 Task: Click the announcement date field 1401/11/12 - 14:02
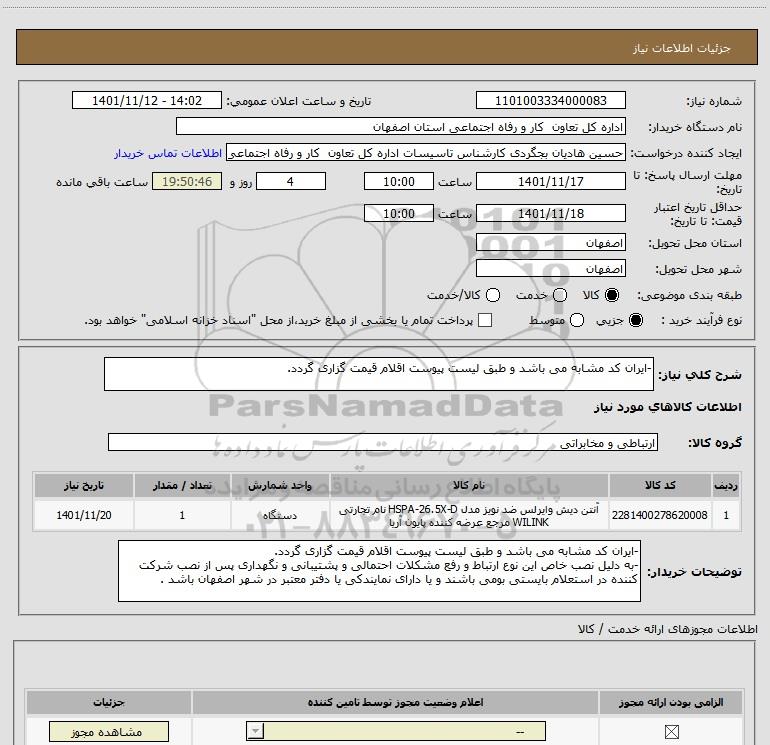point(147,101)
